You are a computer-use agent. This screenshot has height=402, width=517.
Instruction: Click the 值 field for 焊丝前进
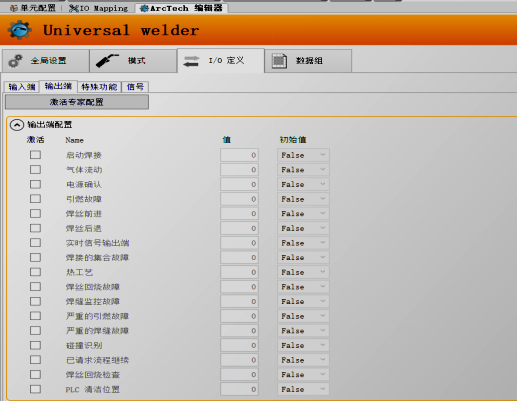click(239, 214)
